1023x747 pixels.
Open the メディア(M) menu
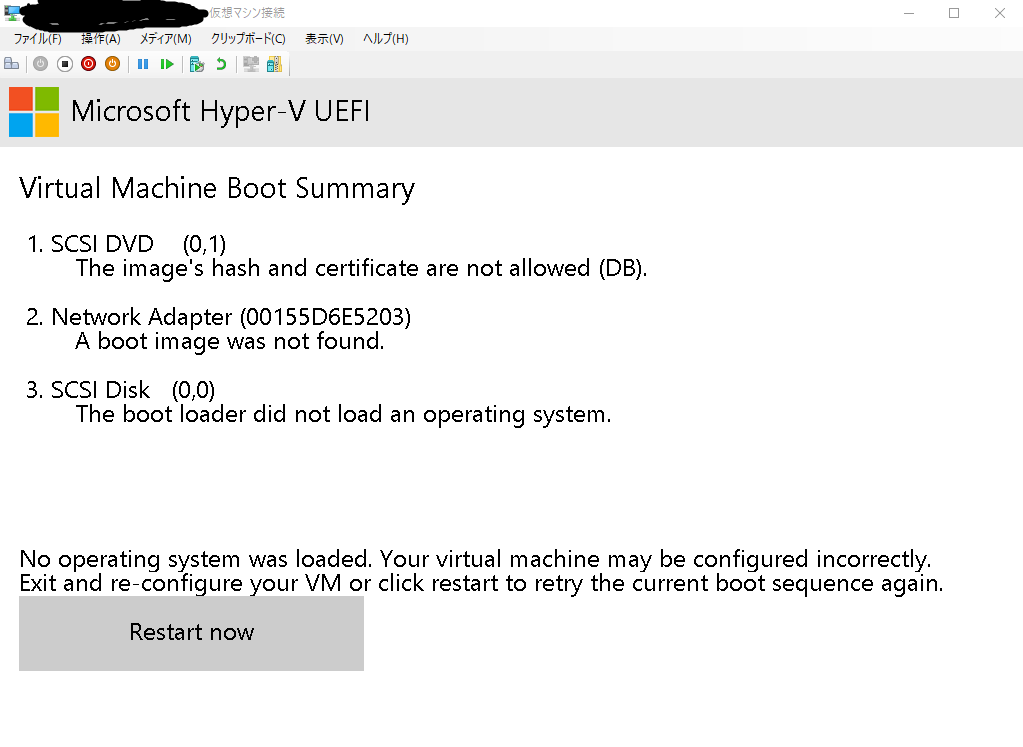(x=166, y=38)
